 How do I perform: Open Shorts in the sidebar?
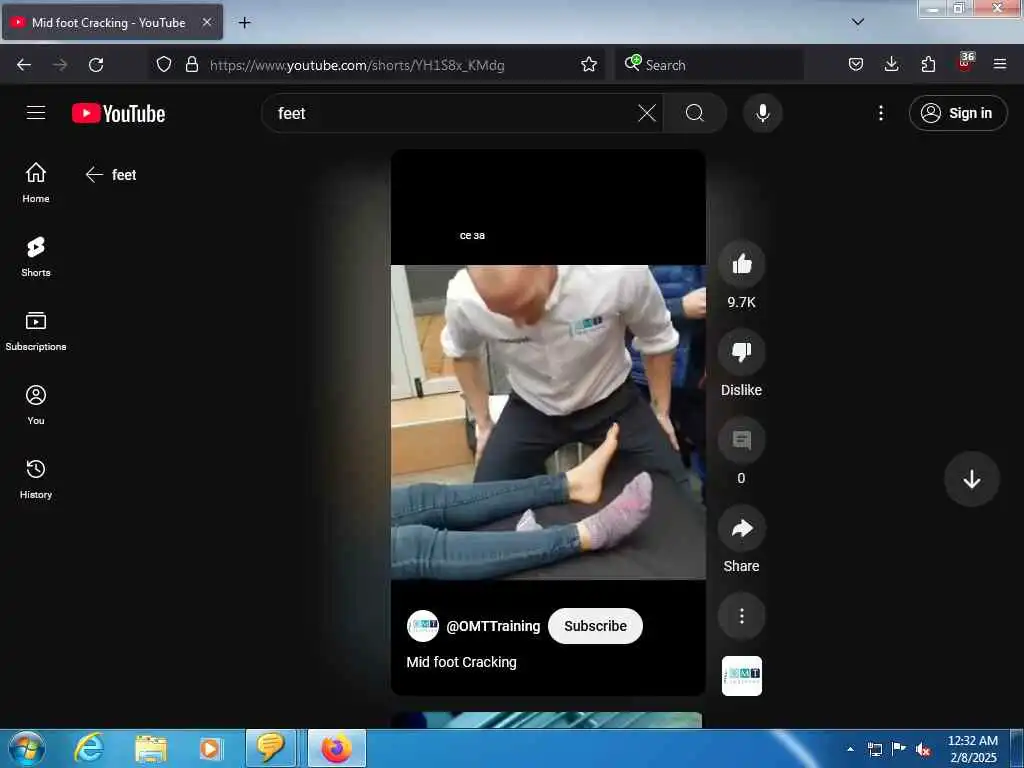tap(36, 257)
